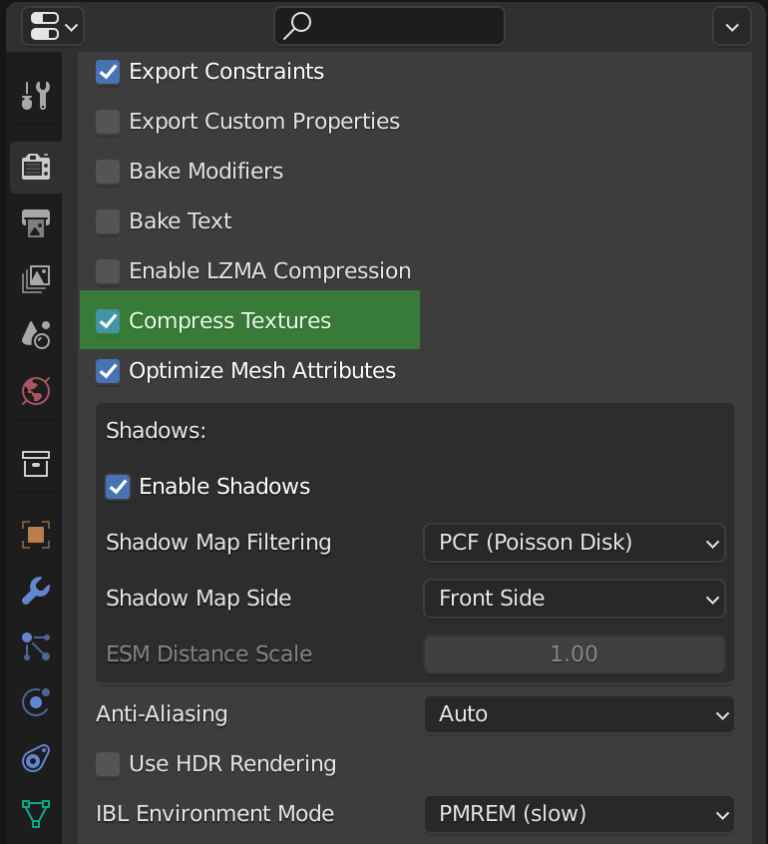Viewport: 768px width, 844px height.
Task: Open the Output properties printer icon
Action: (x=34, y=223)
